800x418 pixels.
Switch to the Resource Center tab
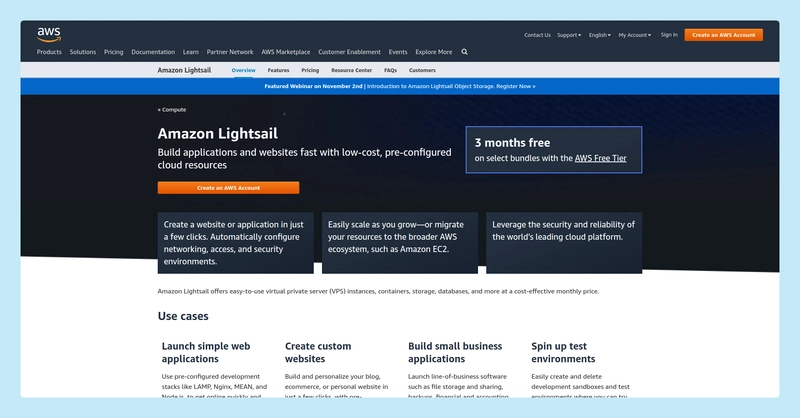tap(352, 70)
